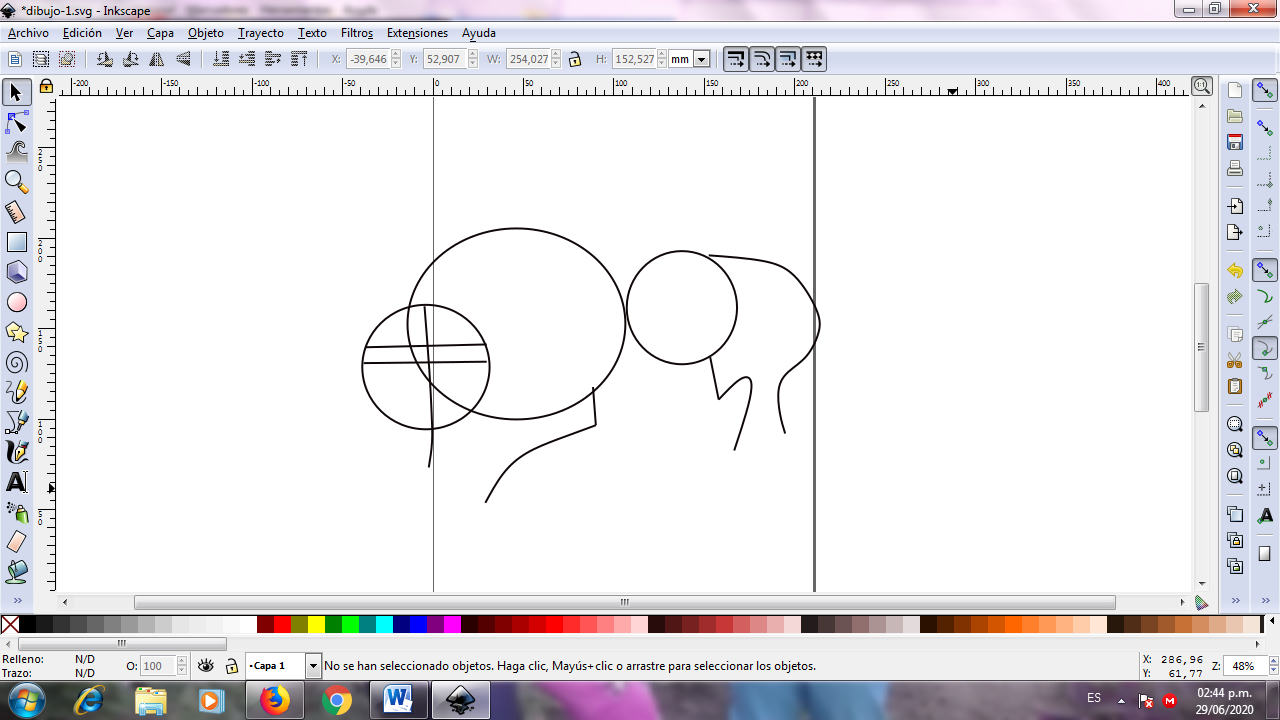The width and height of the screenshot is (1280, 720).
Task: Select the Spiral tool
Action: coord(16,362)
